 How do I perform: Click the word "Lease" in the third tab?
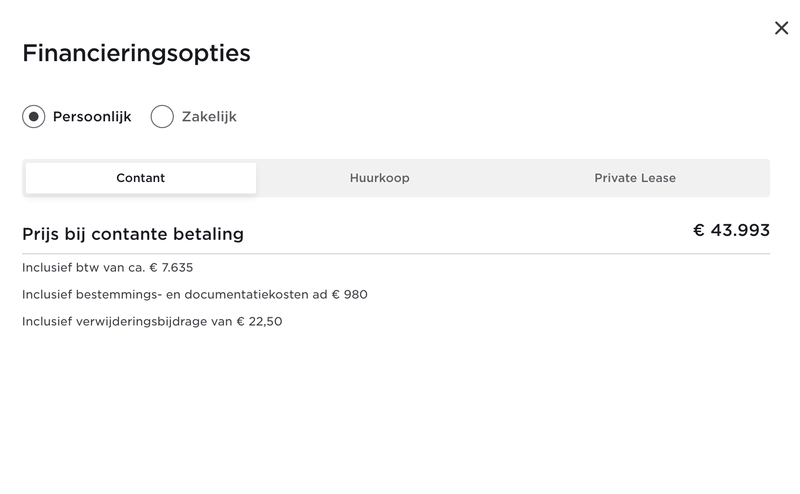658,178
